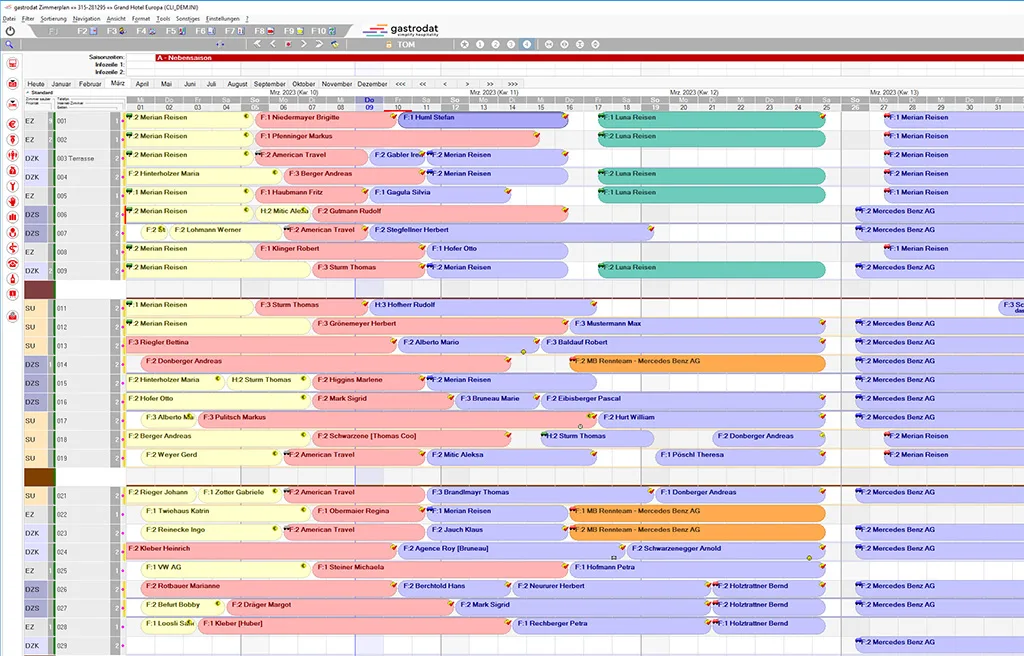
Task: Select the Niedermayer Brigitte booking
Action: coord(326,118)
